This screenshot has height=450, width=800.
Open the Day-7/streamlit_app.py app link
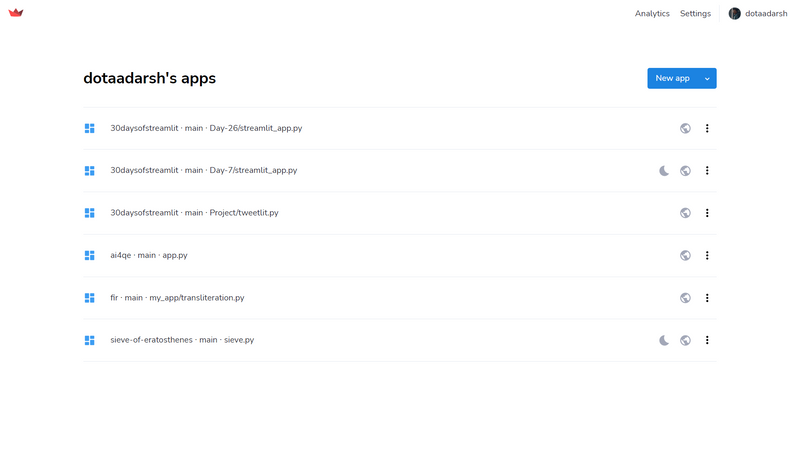[203, 171]
